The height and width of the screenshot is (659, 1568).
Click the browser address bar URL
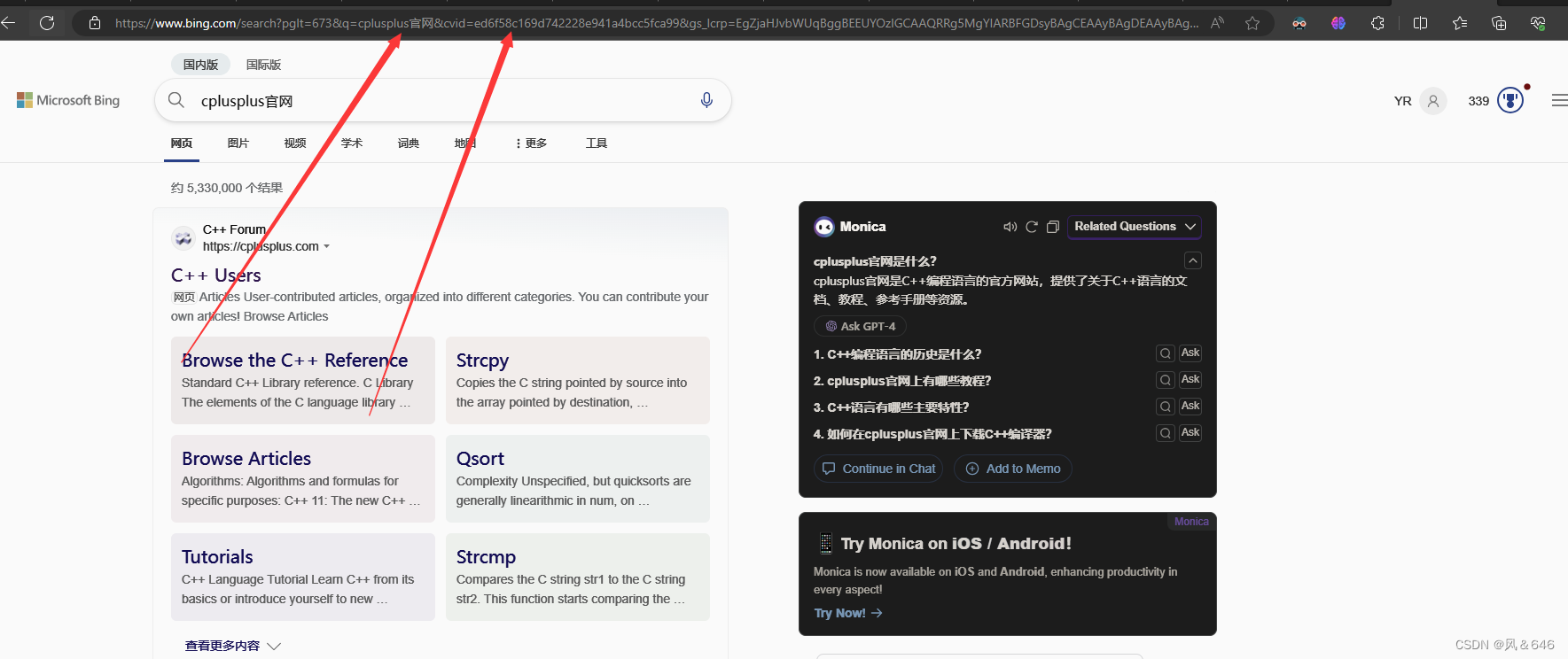pos(656,23)
